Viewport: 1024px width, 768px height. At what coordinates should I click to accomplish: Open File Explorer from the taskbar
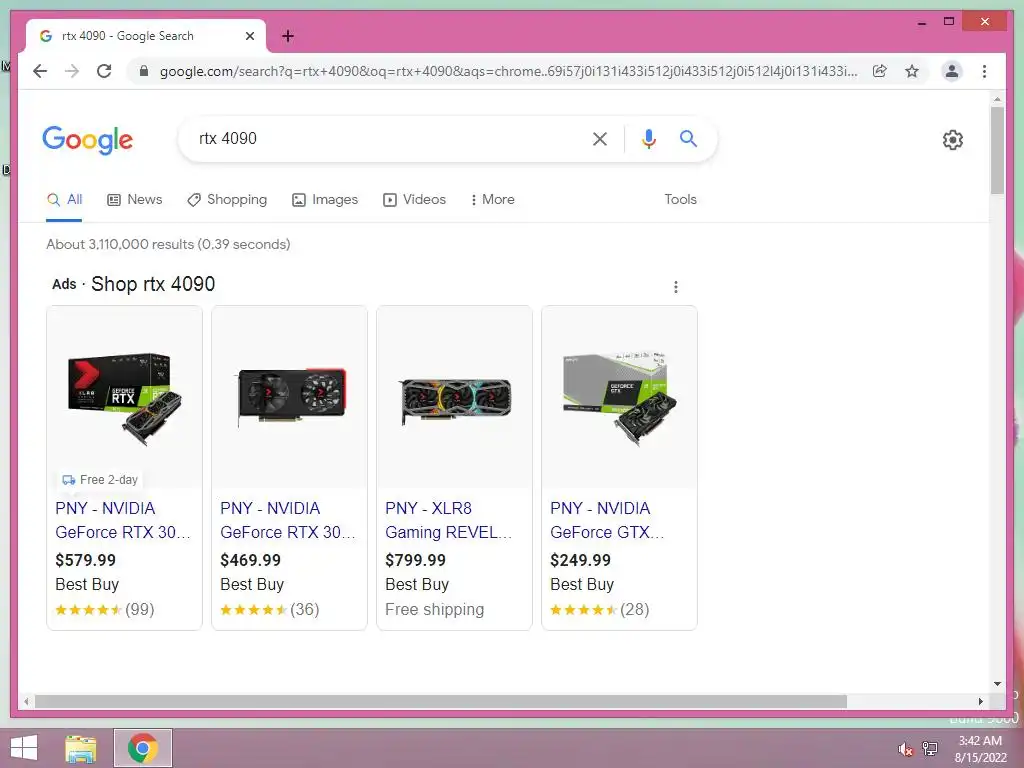click(80, 748)
